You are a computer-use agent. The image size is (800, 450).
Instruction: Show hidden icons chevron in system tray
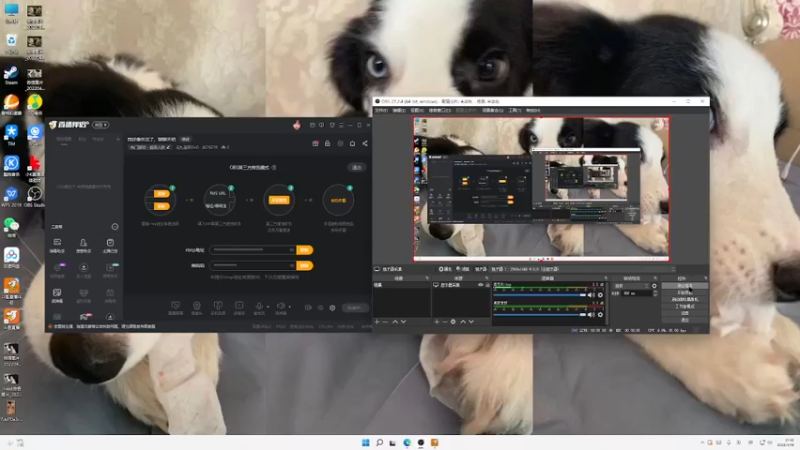702,443
